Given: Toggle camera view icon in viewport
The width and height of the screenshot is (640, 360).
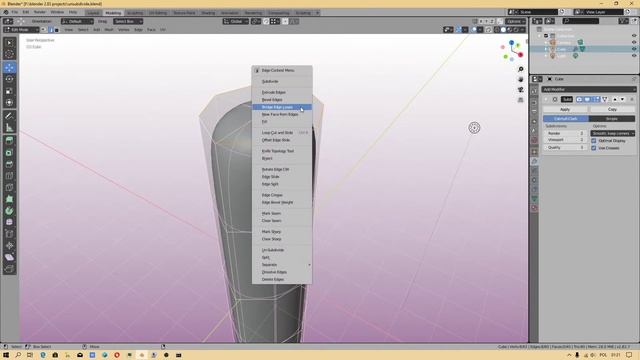Looking at the screenshot, I should click(x=520, y=90).
